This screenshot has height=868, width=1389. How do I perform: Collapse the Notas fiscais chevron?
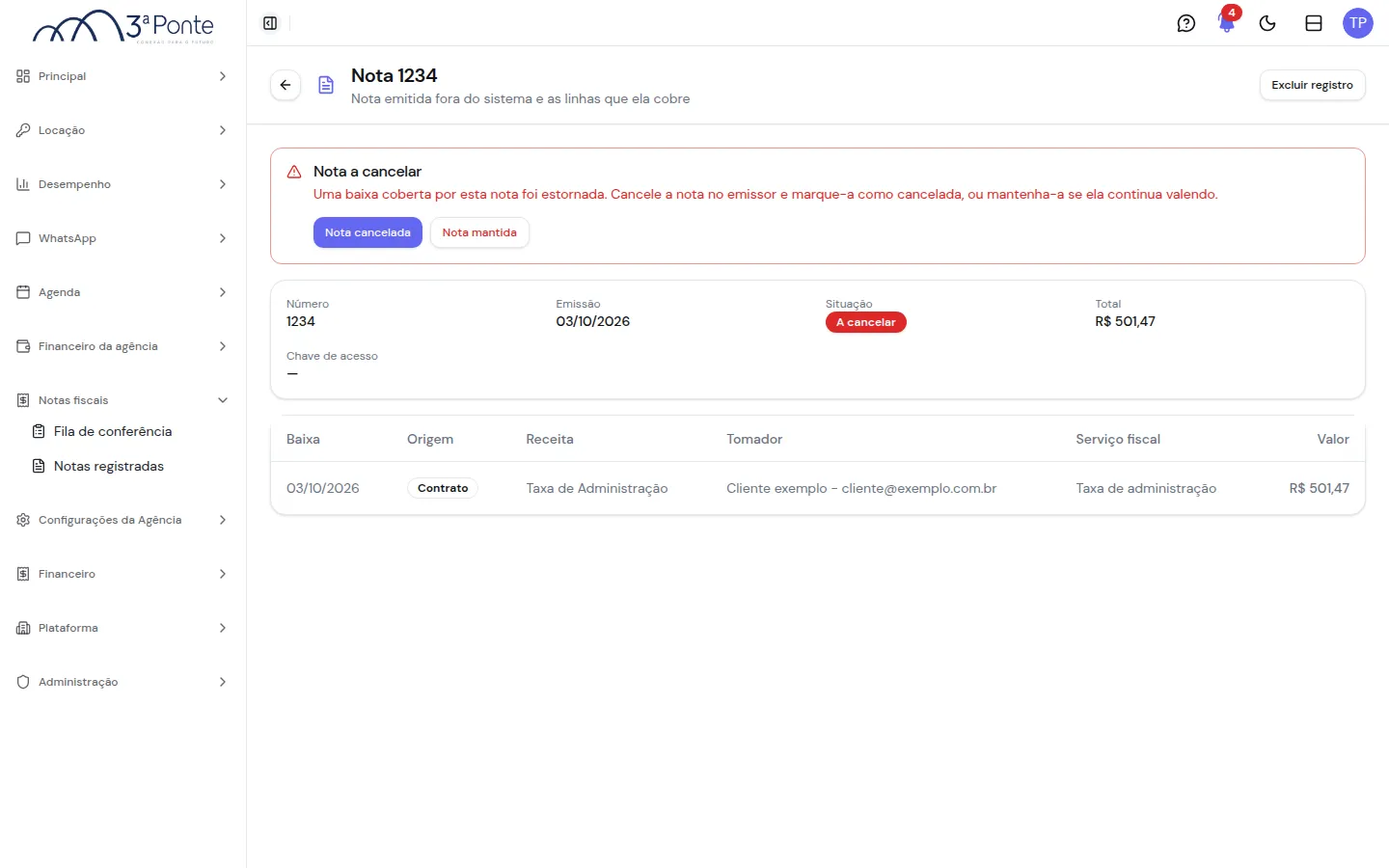point(223,400)
